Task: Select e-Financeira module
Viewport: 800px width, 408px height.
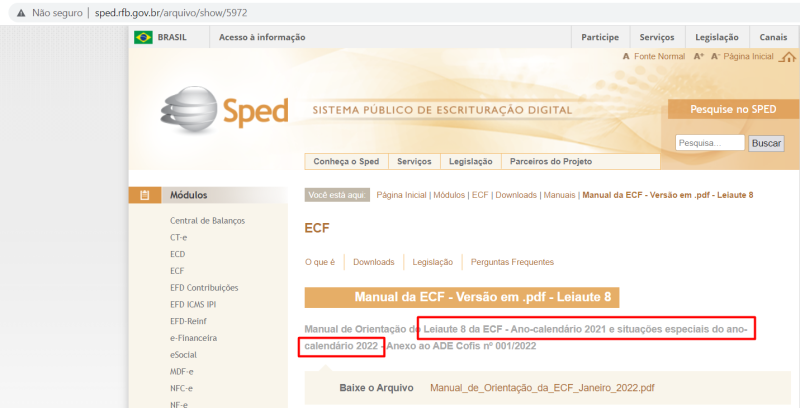Action: click(193, 338)
